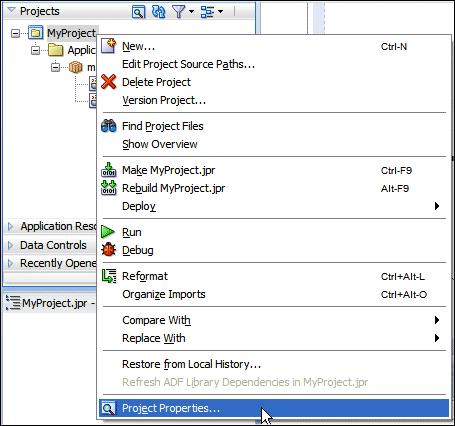Click the green Run arrow icon

tap(108, 232)
